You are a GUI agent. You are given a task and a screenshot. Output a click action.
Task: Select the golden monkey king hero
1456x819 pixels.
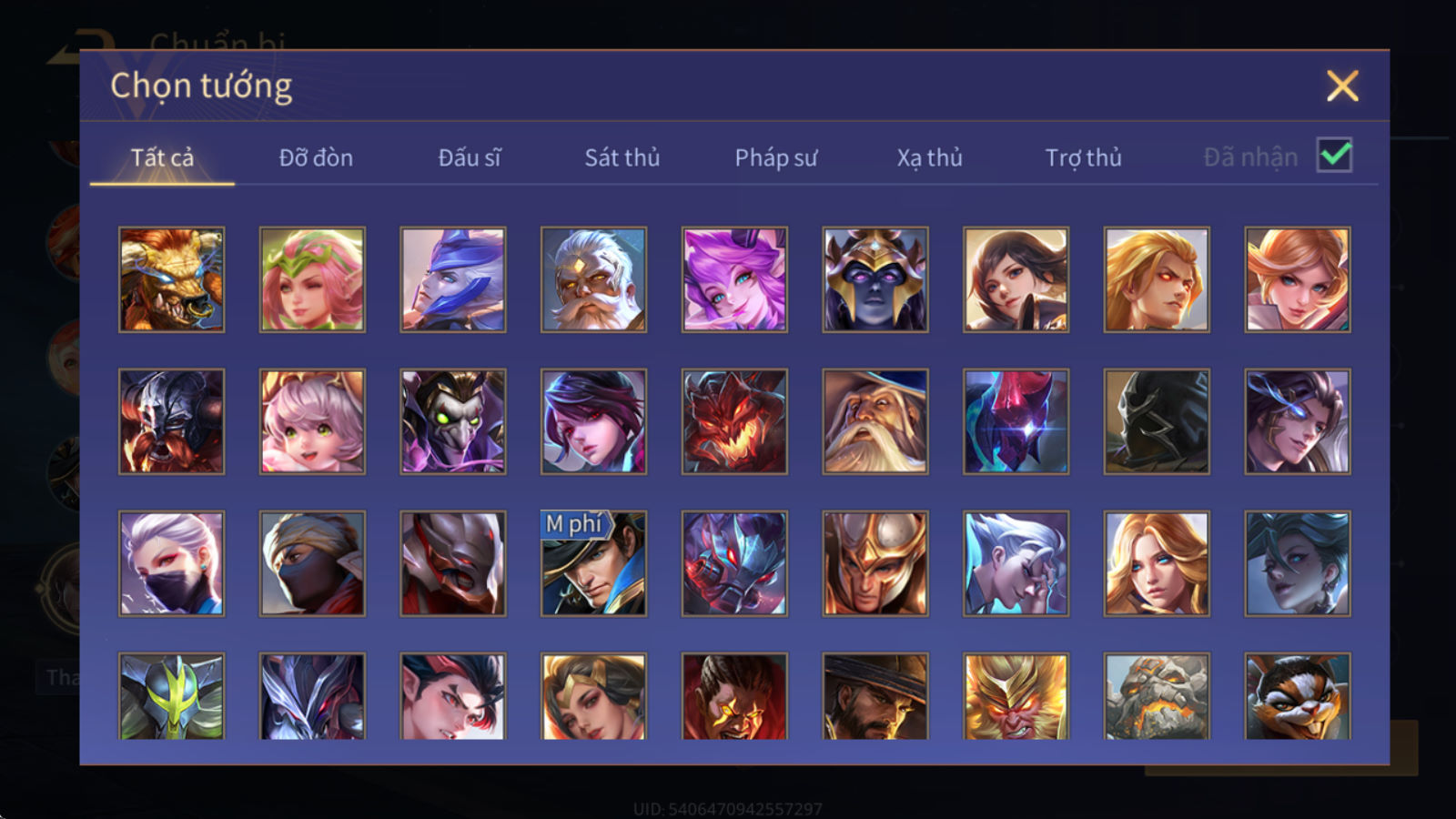point(1016,696)
